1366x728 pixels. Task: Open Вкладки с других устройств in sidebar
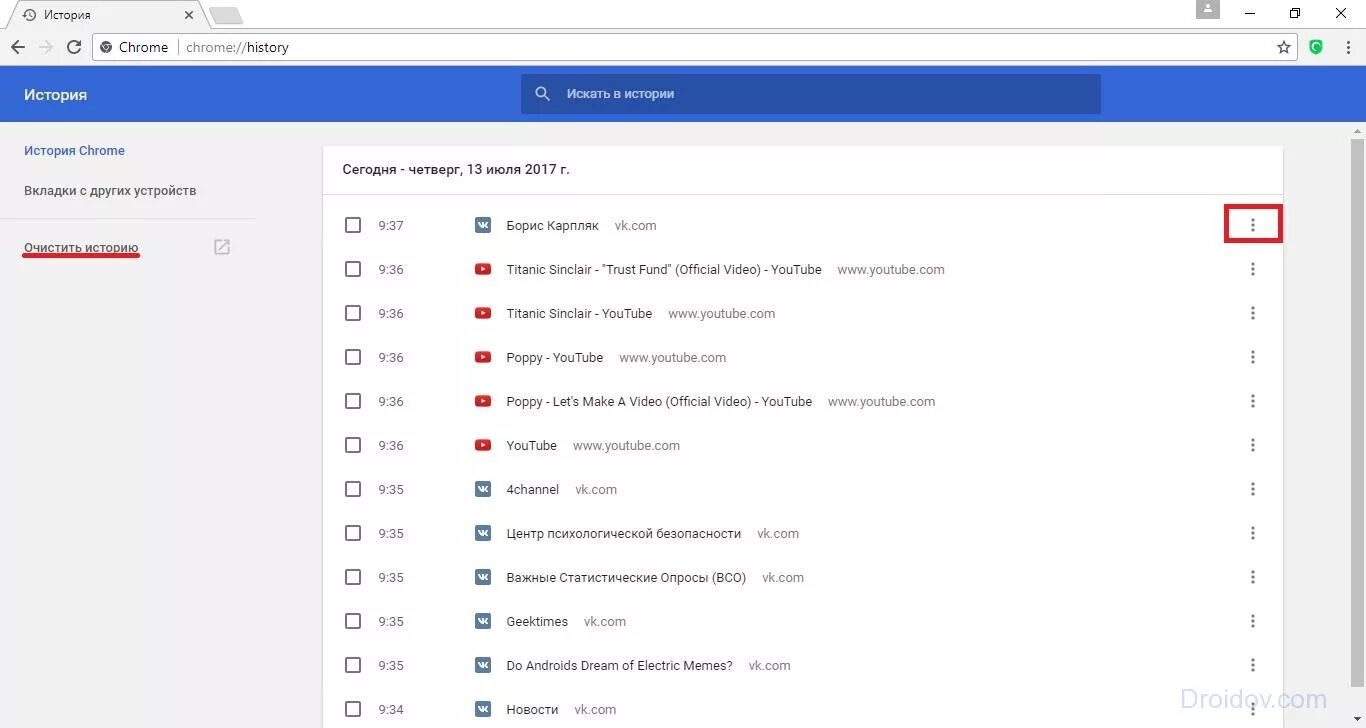110,191
